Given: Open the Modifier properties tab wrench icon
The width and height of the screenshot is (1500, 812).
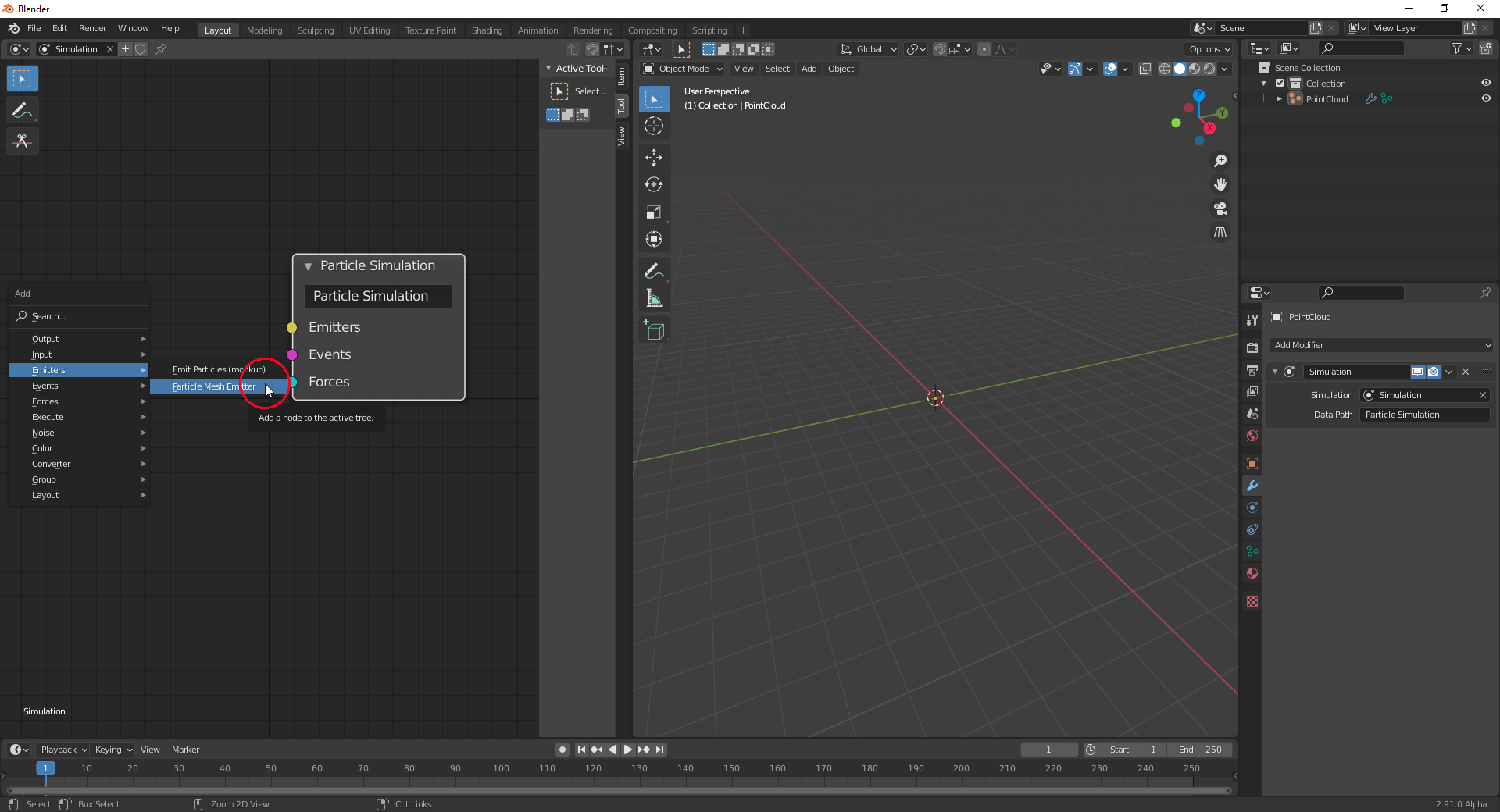Looking at the screenshot, I should pos(1252,486).
